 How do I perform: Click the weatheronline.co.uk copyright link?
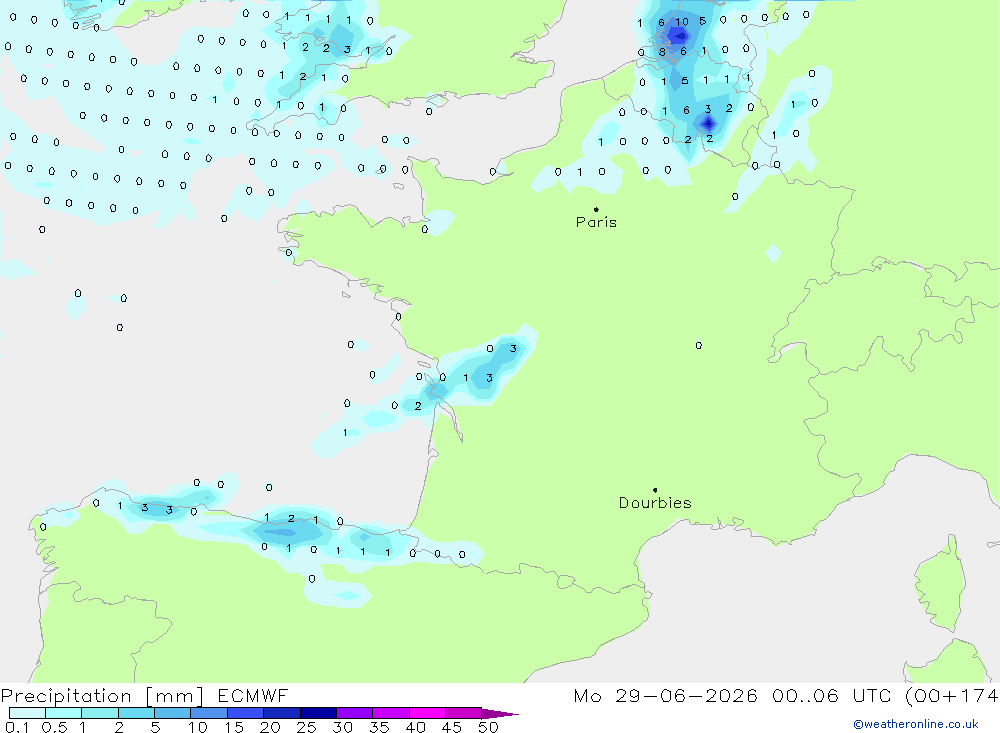coord(915,724)
